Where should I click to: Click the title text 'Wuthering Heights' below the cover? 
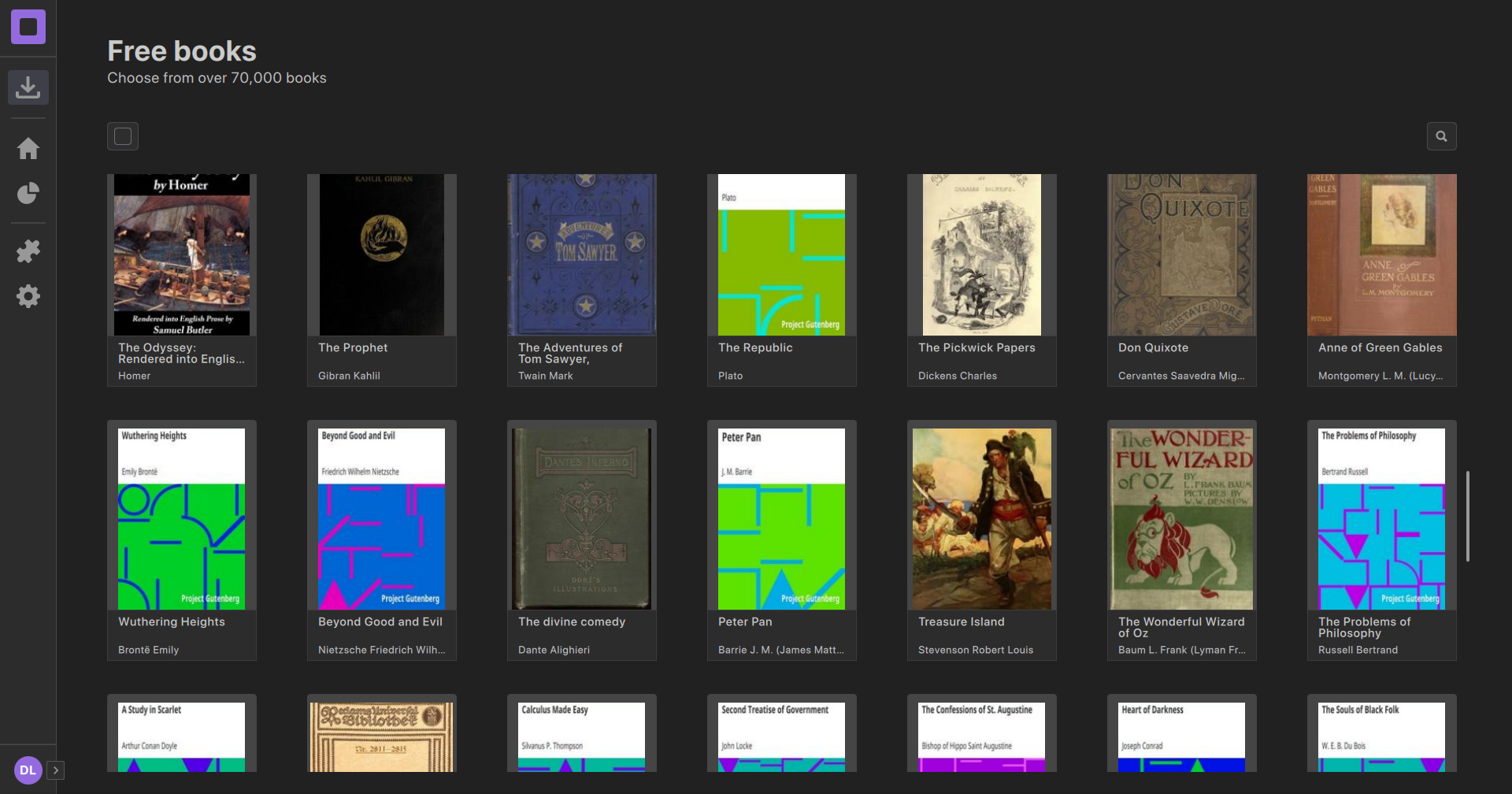click(172, 621)
